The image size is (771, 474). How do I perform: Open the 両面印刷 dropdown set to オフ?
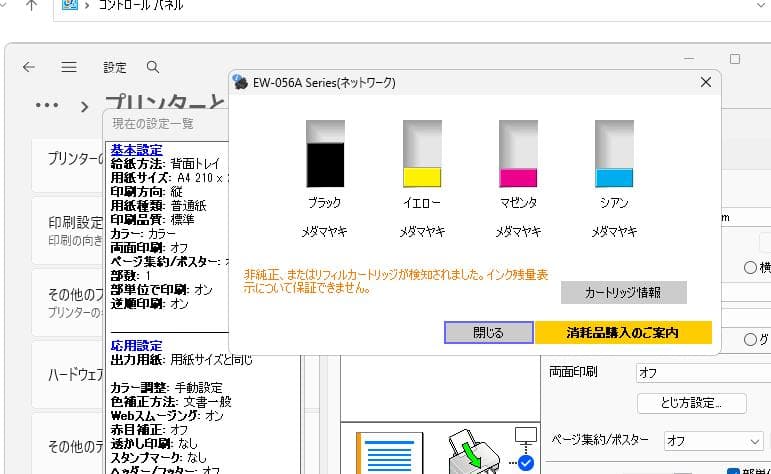[703, 373]
